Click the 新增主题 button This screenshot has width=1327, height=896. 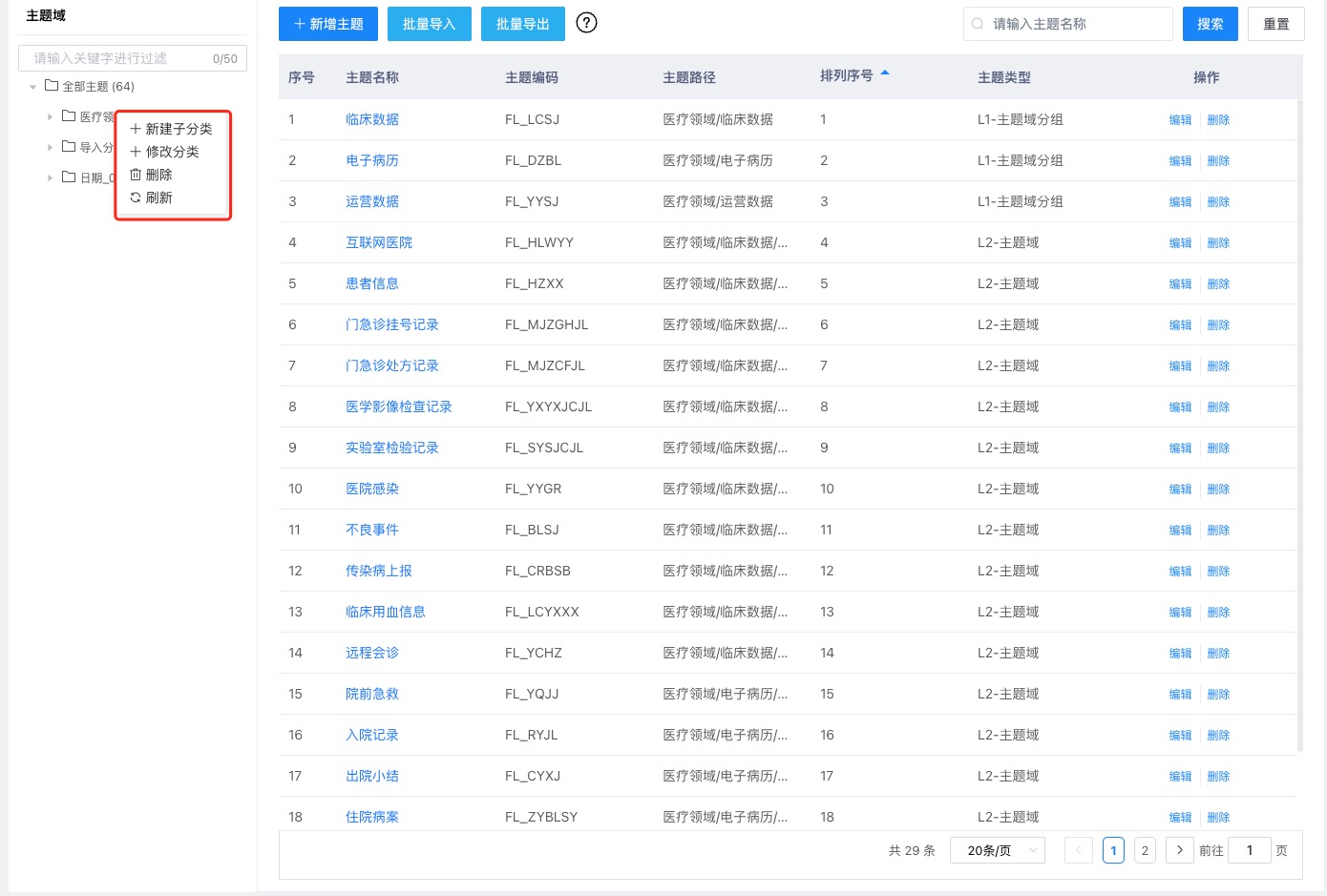point(328,24)
